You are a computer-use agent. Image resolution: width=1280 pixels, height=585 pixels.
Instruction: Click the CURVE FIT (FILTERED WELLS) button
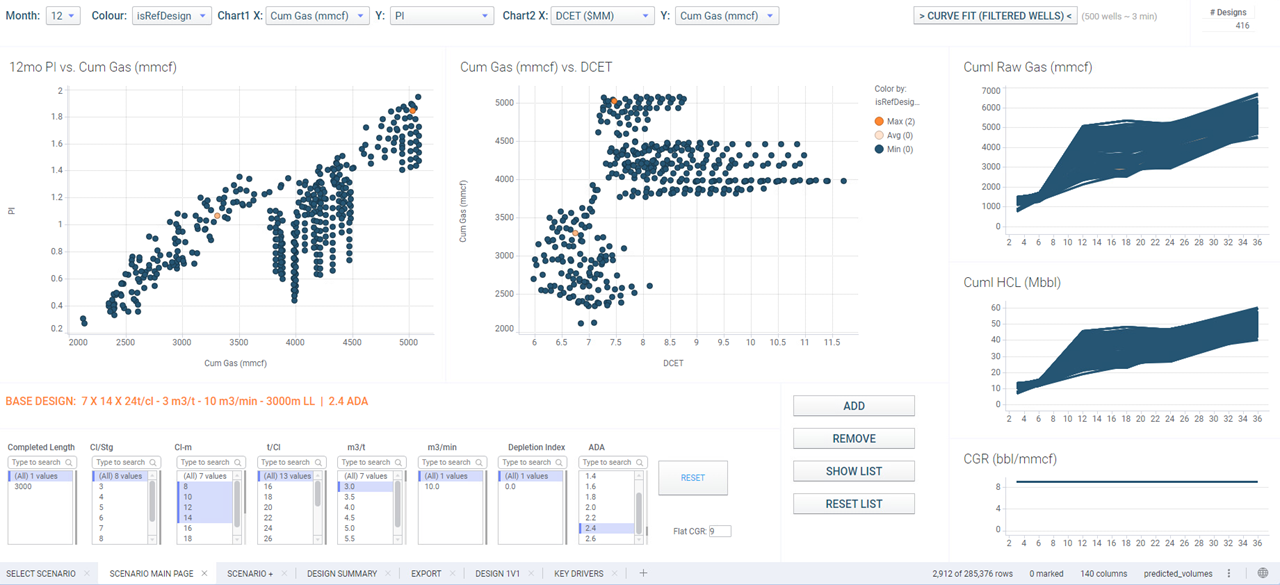pyautogui.click(x=994, y=16)
